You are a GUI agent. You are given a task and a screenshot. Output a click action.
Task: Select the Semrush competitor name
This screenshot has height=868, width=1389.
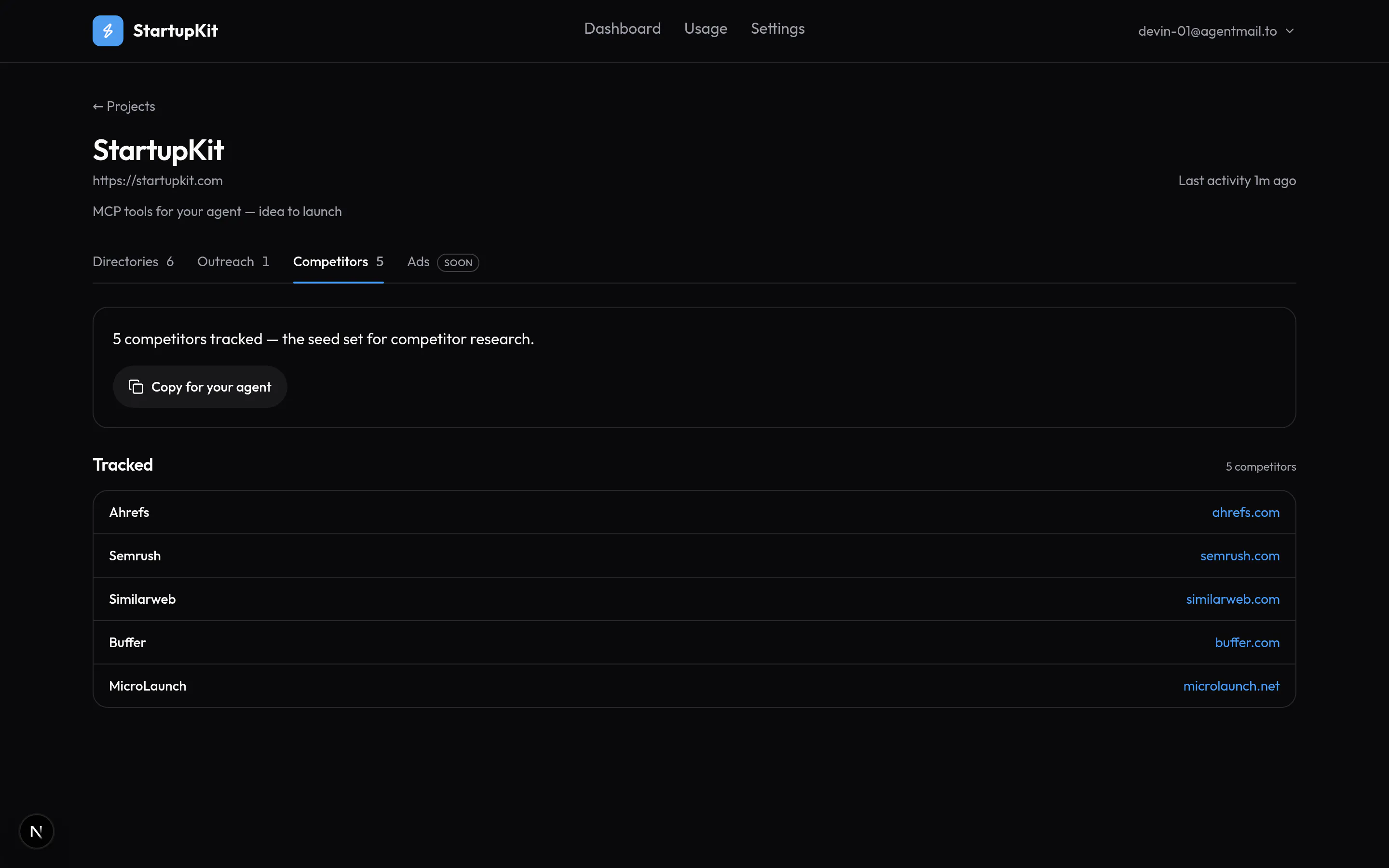coord(135,556)
